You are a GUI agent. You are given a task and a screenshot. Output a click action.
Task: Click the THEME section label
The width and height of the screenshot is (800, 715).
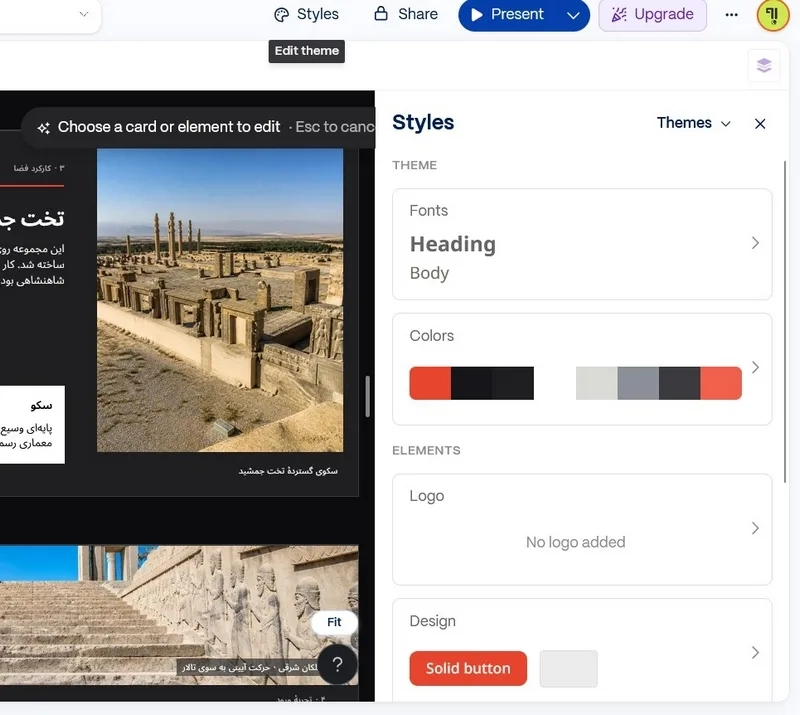pos(414,165)
